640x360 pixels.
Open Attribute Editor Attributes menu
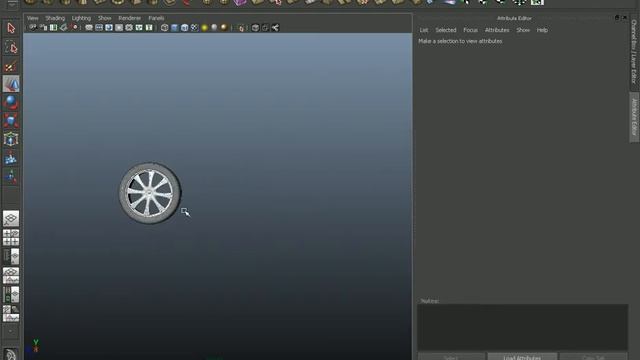pyautogui.click(x=497, y=30)
